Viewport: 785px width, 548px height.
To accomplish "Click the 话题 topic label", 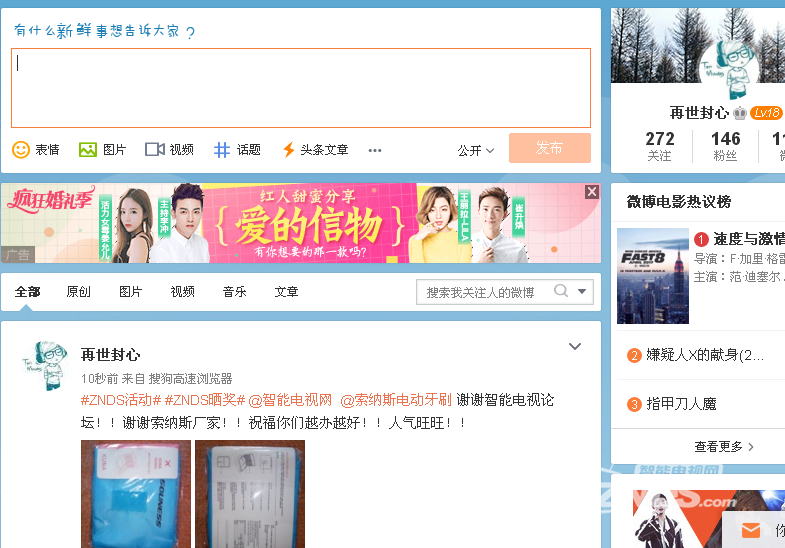I will coord(249,149).
